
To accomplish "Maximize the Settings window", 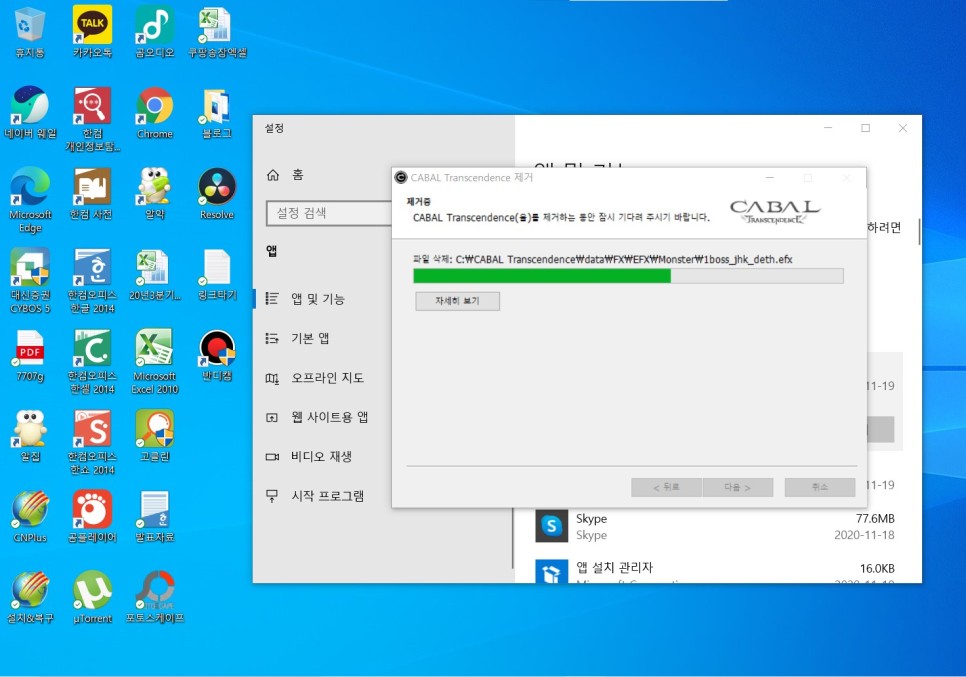I will (x=866, y=128).
